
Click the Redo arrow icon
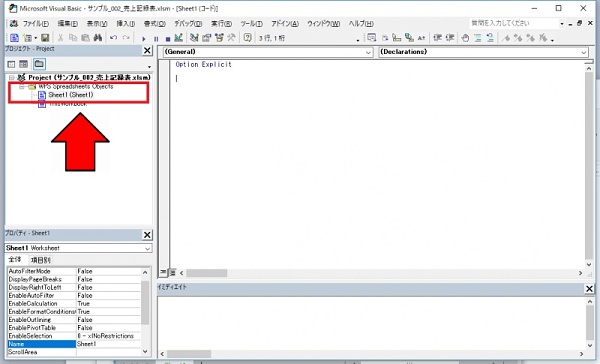[126, 38]
